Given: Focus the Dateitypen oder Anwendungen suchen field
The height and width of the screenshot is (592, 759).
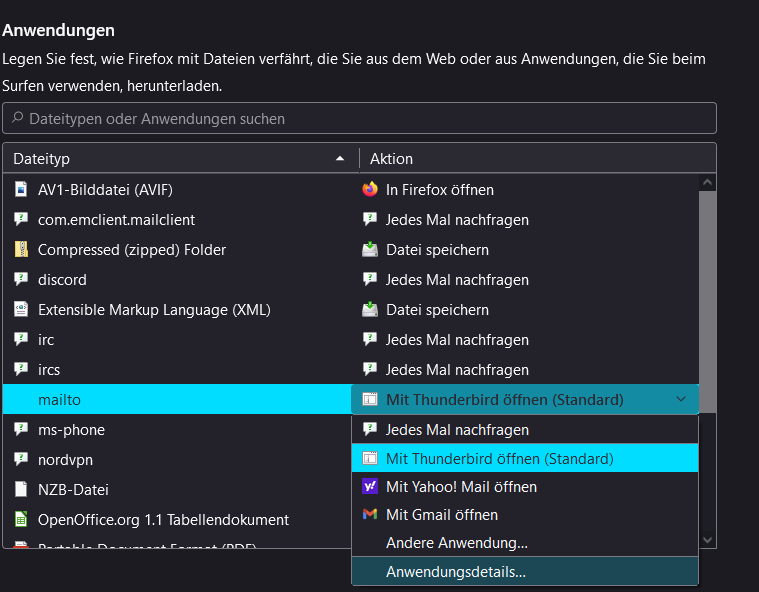Looking at the screenshot, I should tap(359, 118).
